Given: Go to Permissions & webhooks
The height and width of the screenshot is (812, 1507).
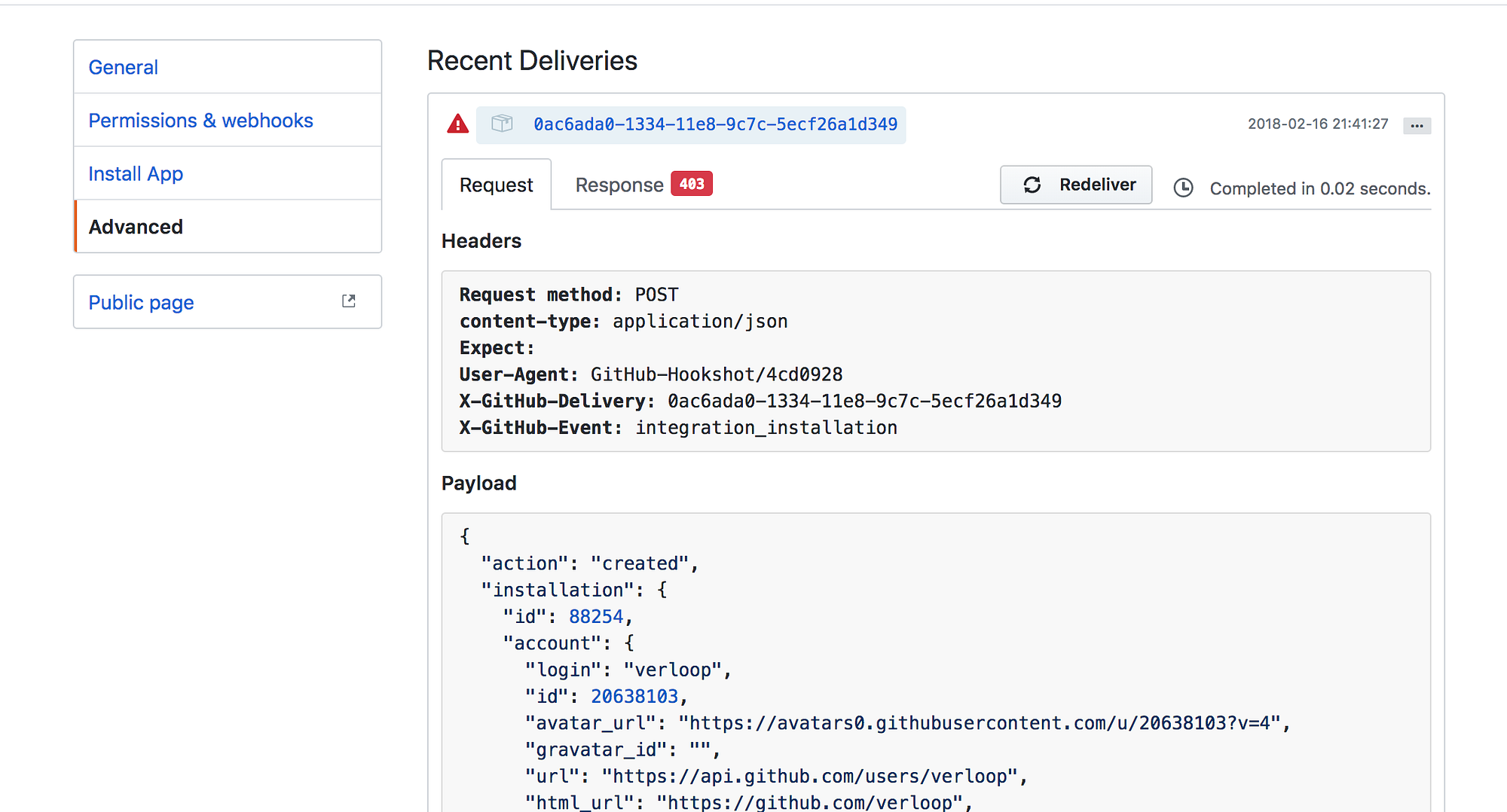Looking at the screenshot, I should [228, 121].
